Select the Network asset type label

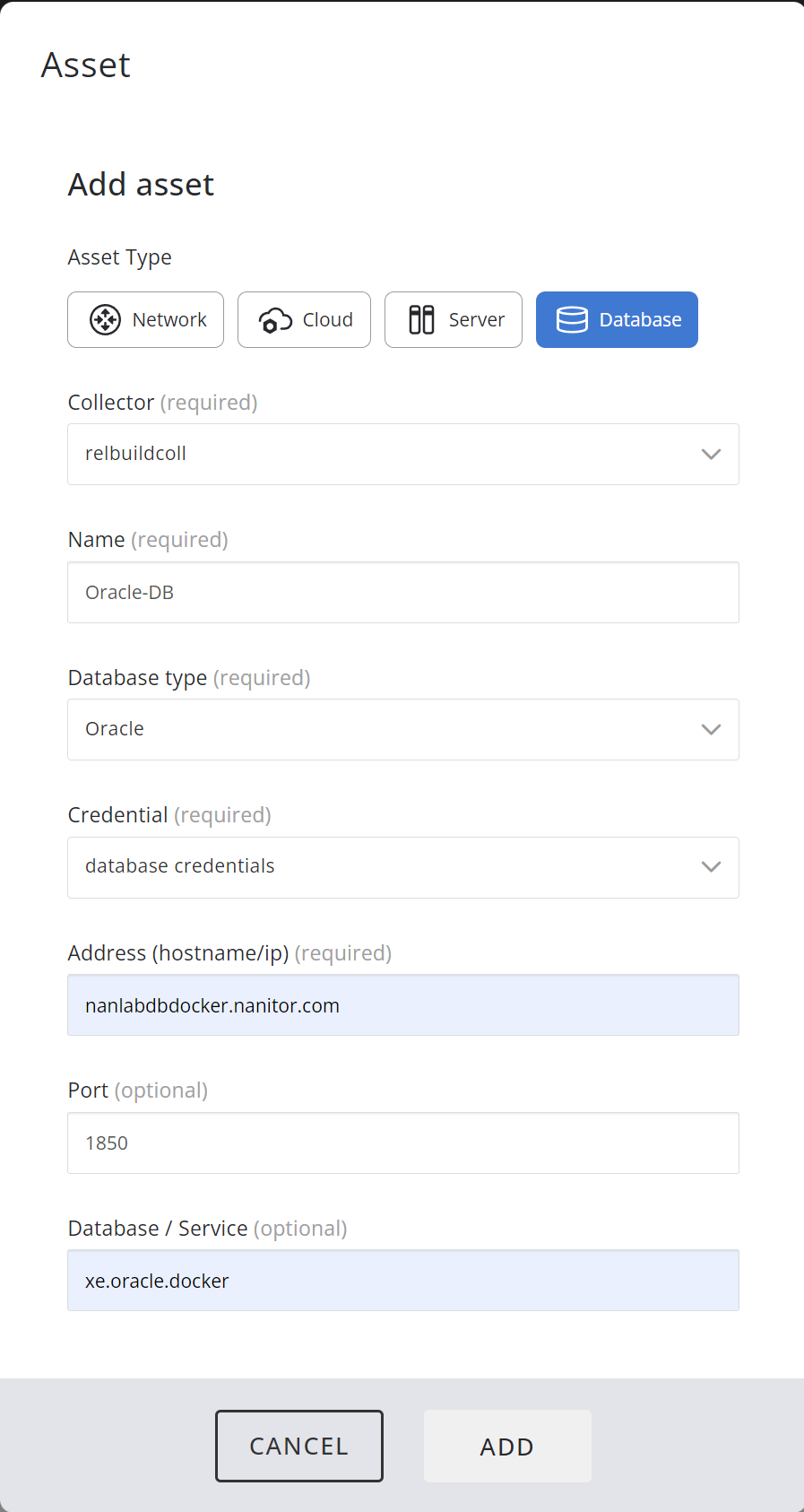tap(169, 319)
